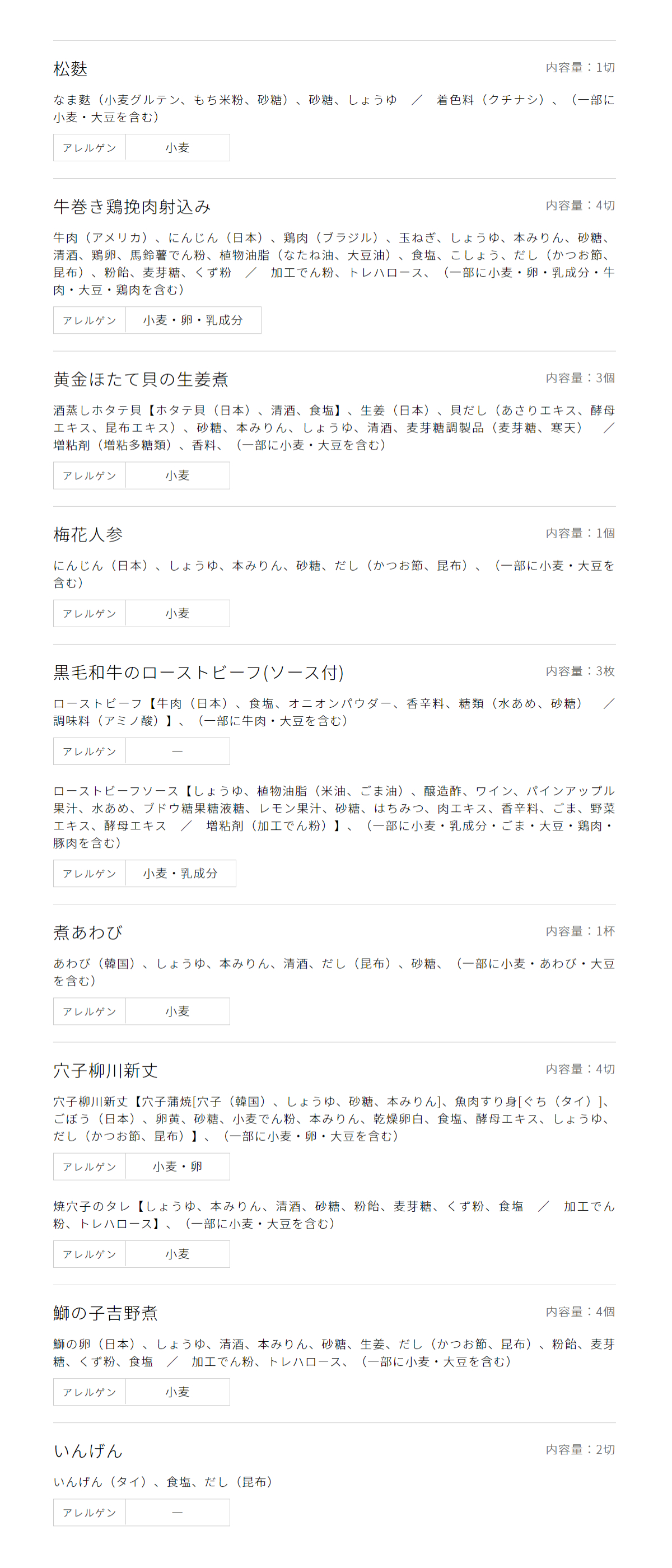Click the アレルゲン label under いんげん

point(90,1513)
